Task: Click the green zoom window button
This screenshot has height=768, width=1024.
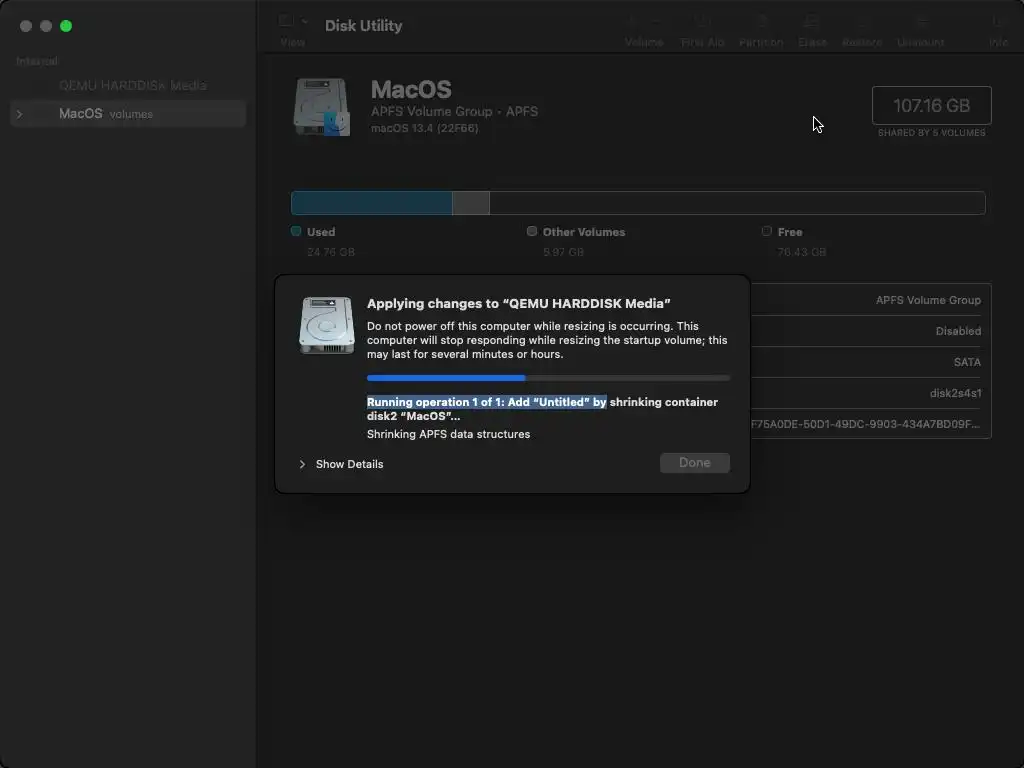Action: coord(66,26)
